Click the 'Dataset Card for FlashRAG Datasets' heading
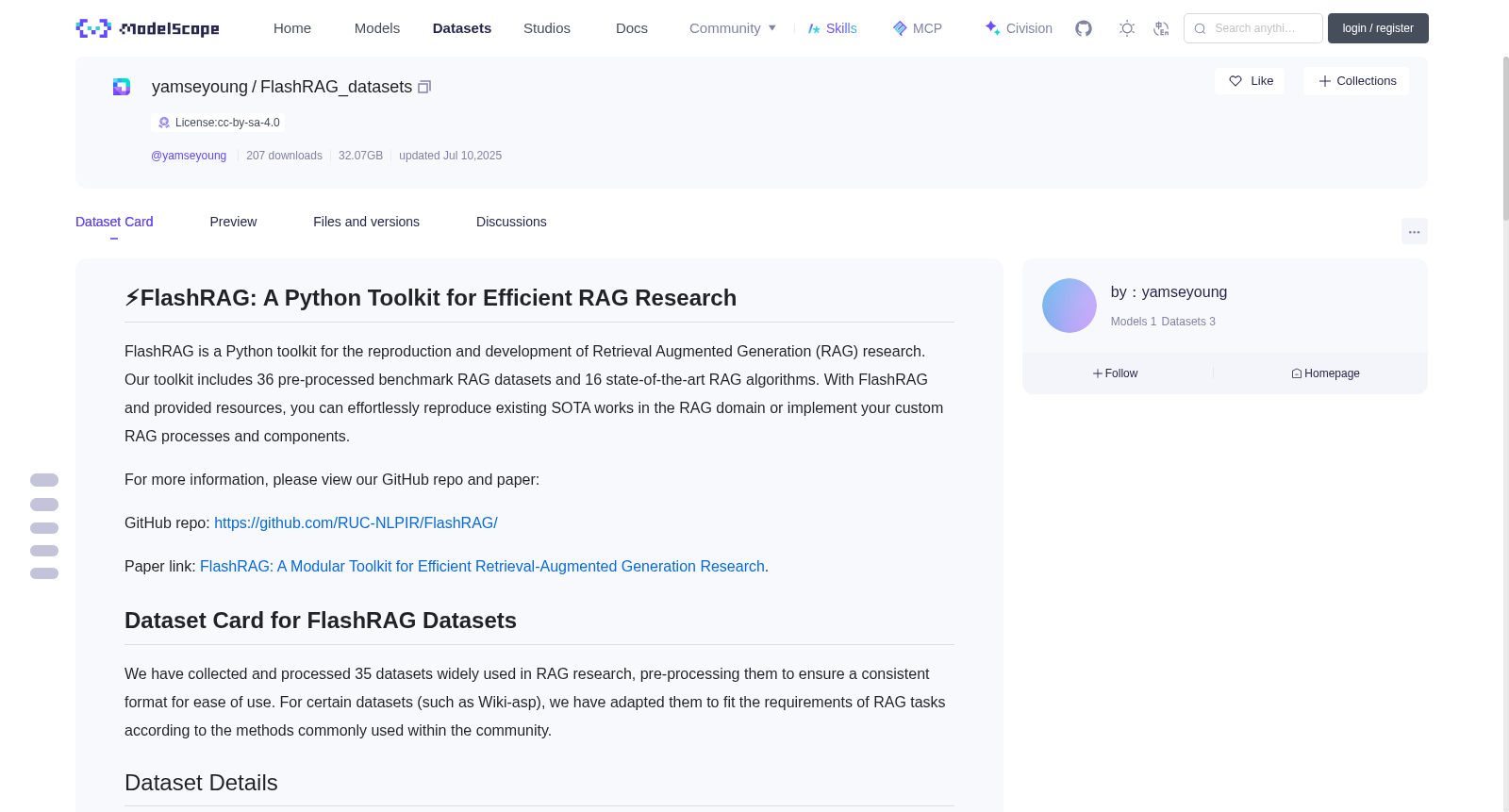 [x=321, y=621]
